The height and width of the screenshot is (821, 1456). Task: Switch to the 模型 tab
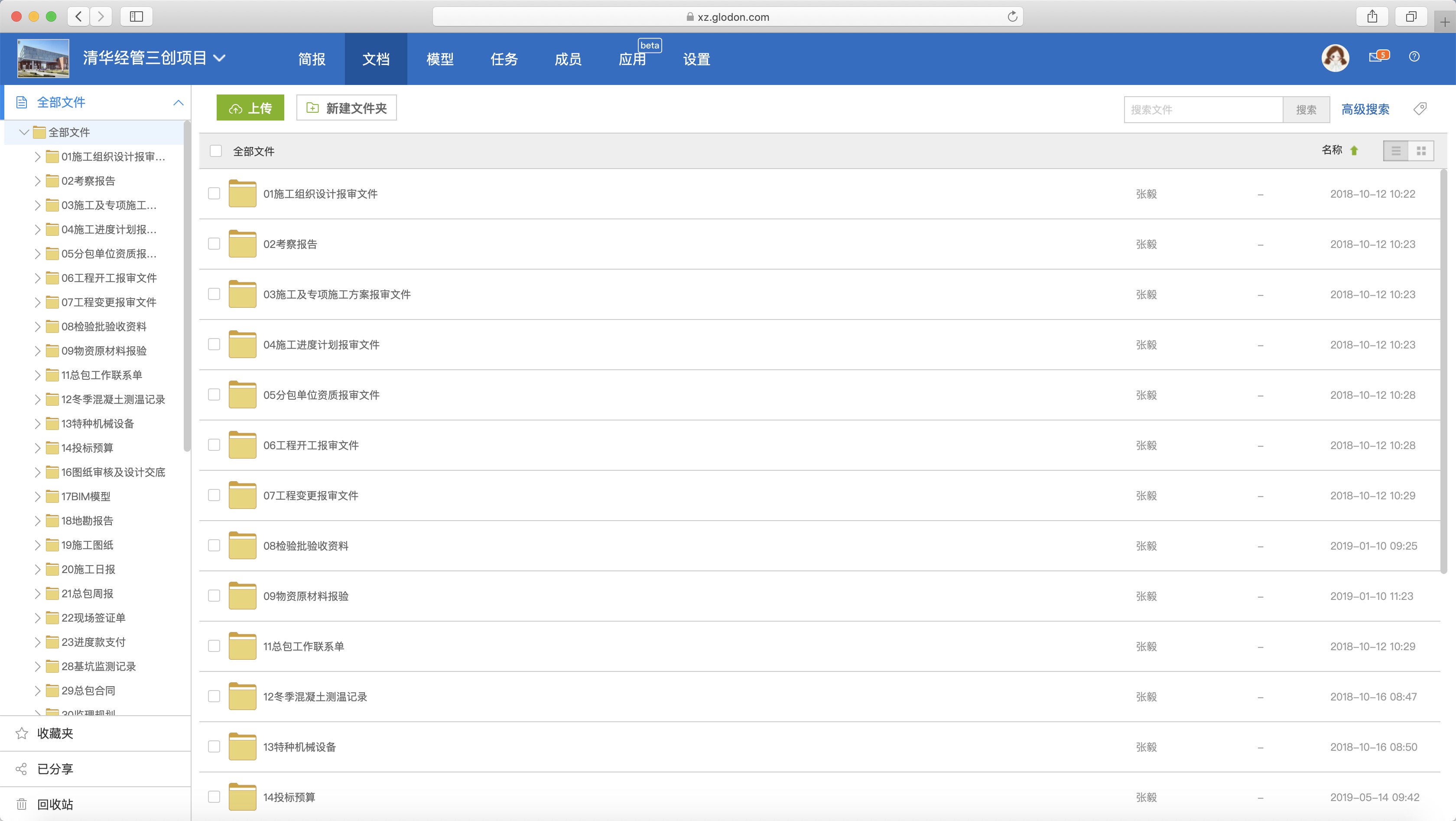(440, 59)
